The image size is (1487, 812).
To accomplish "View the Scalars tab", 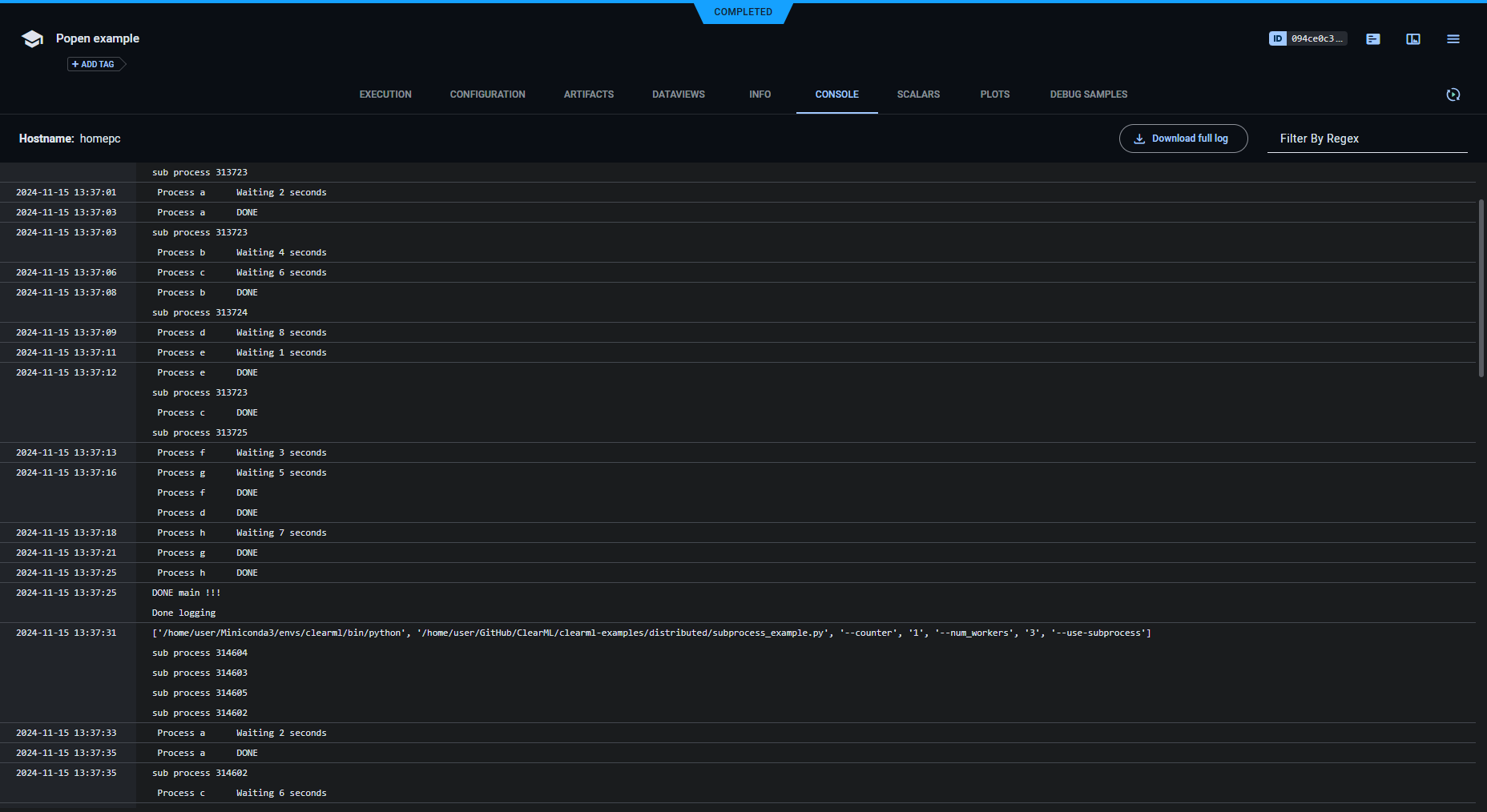I will coord(918,94).
